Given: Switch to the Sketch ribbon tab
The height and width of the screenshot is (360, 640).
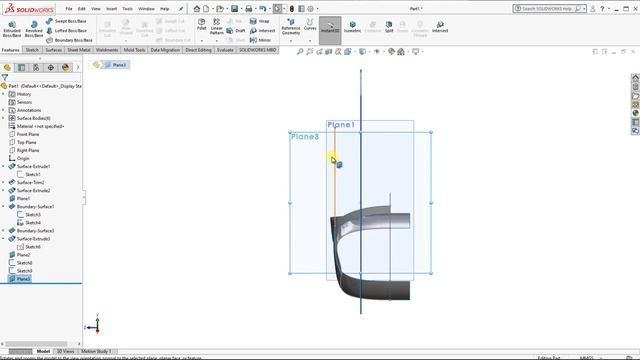Looking at the screenshot, I should (x=32, y=50).
